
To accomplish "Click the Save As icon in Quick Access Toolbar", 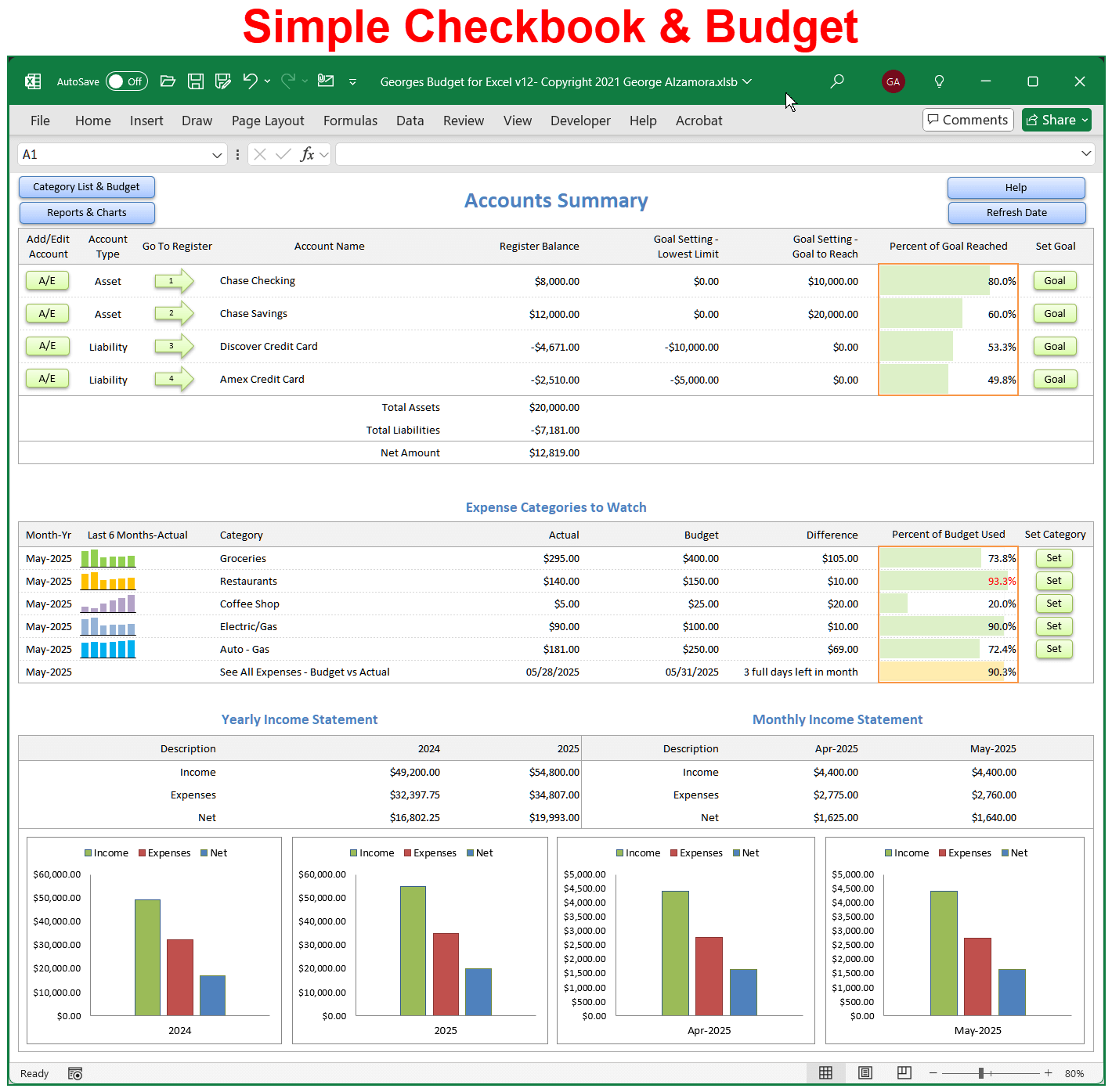I will (x=222, y=81).
